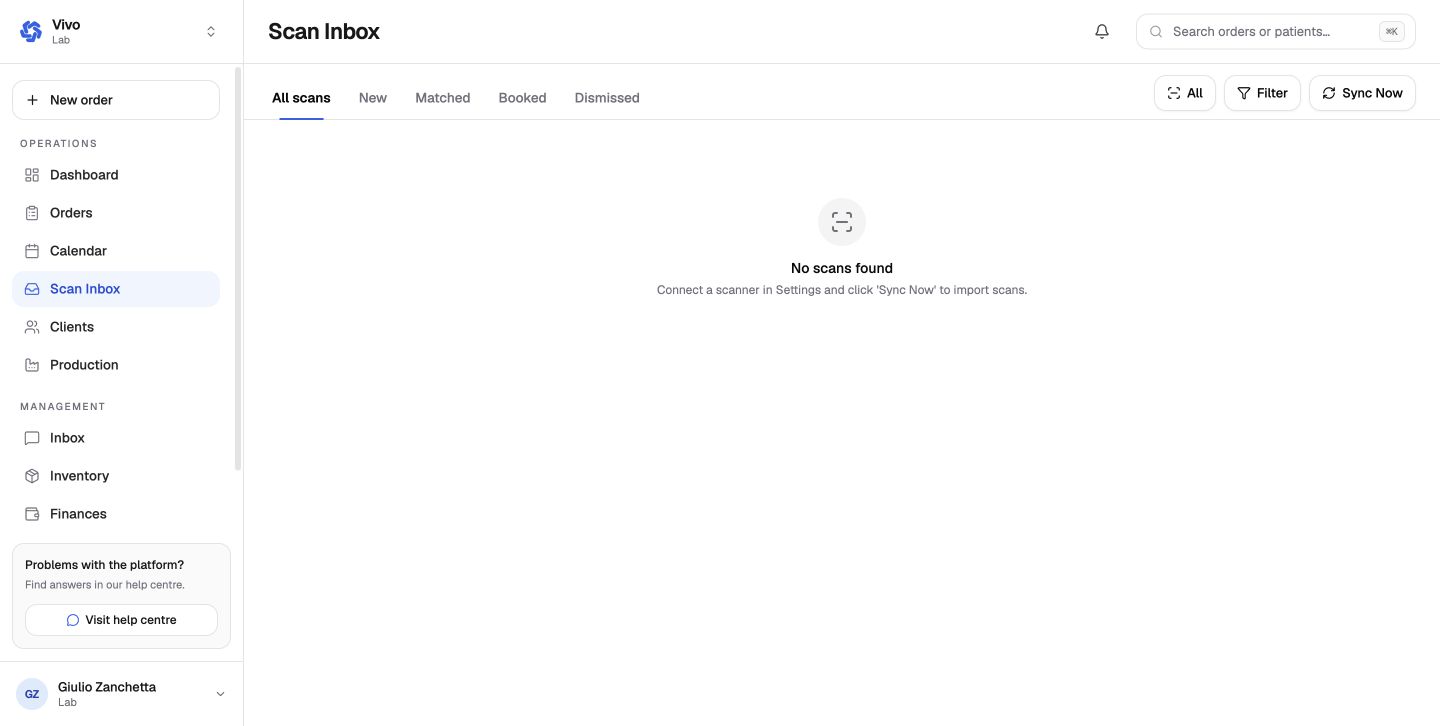The width and height of the screenshot is (1440, 726).
Task: Switch to the New tab
Action: [x=373, y=98]
